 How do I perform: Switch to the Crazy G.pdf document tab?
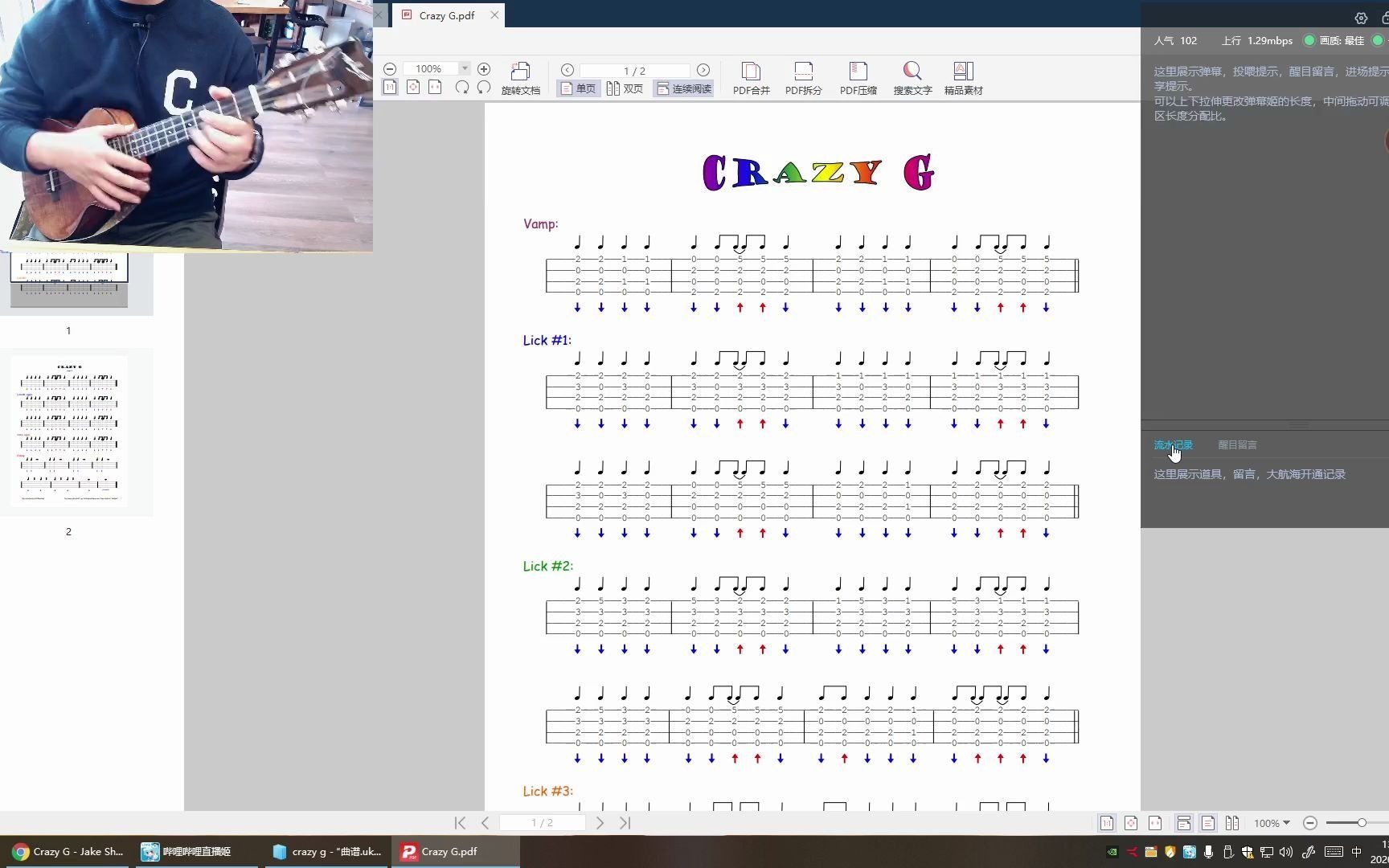(x=447, y=15)
